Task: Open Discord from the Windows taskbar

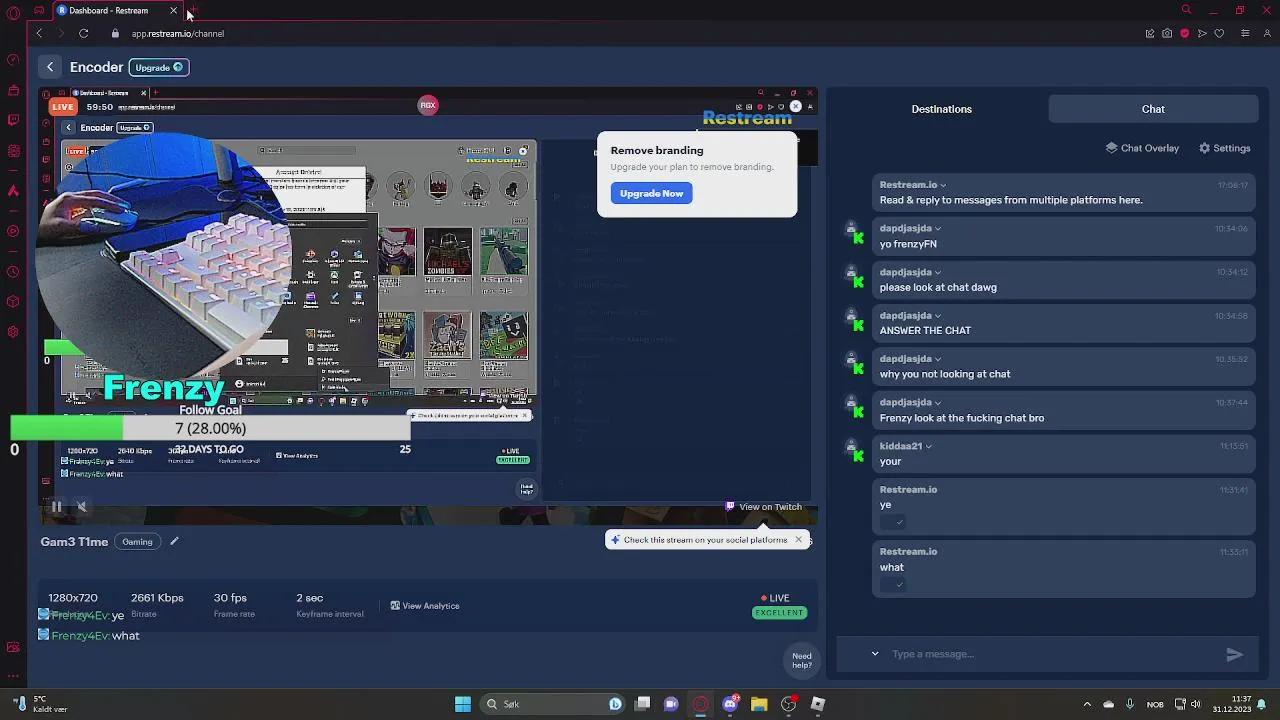Action: coord(730,704)
